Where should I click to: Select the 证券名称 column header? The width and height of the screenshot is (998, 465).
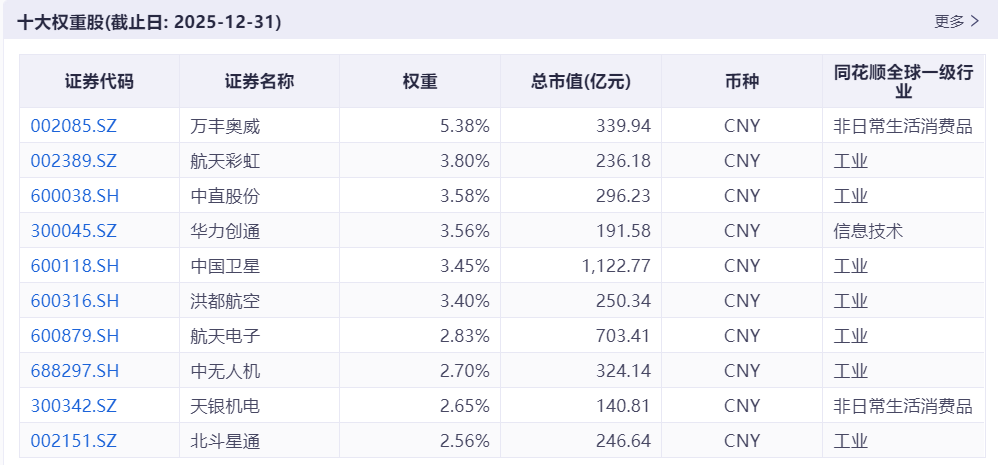[259, 82]
